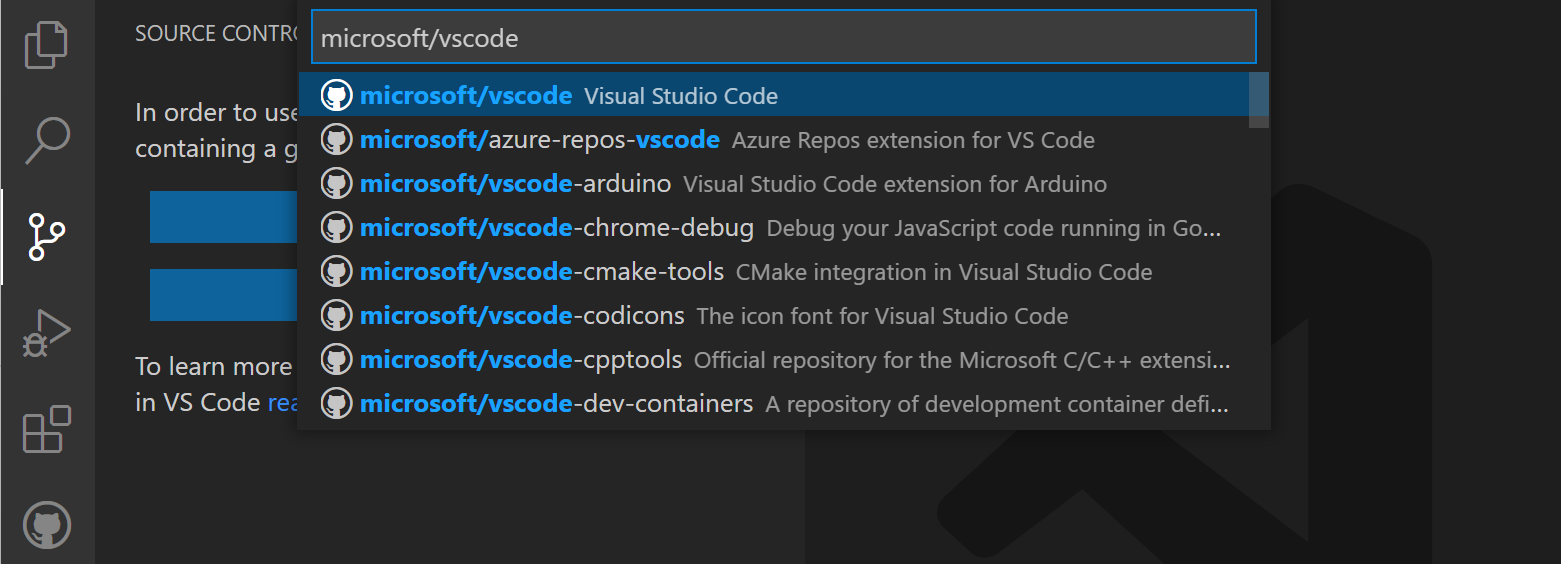Click the repository search input field

782,38
